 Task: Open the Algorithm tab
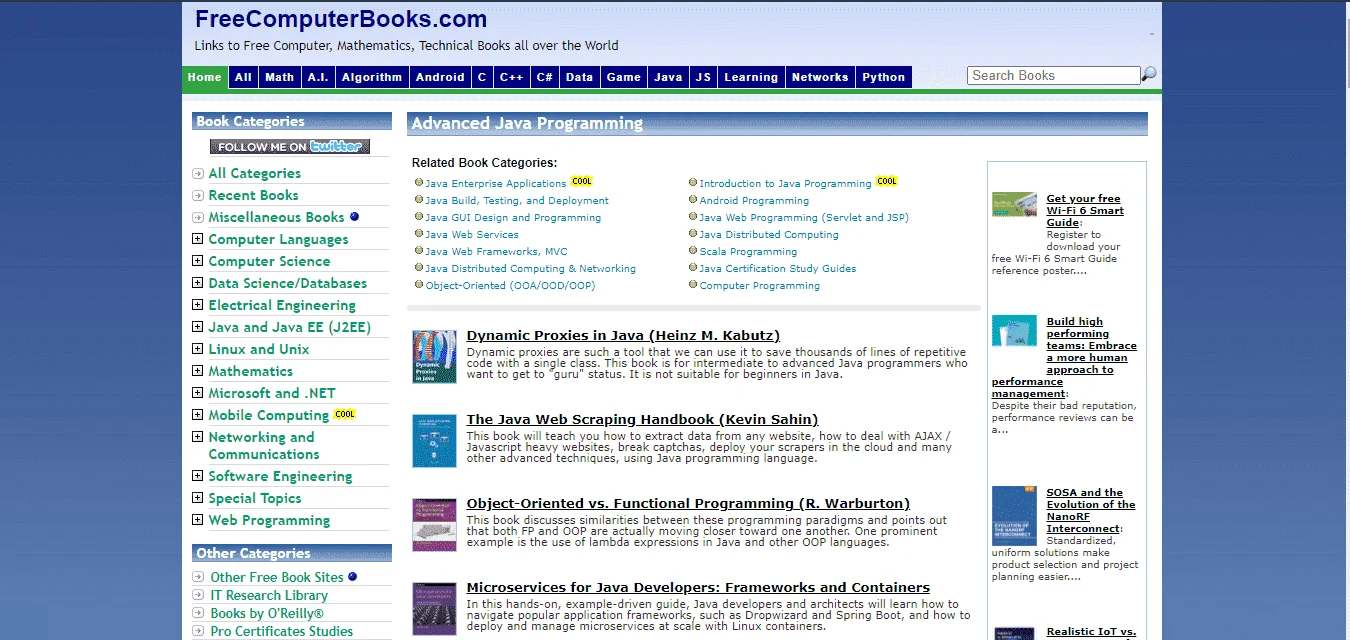(372, 77)
